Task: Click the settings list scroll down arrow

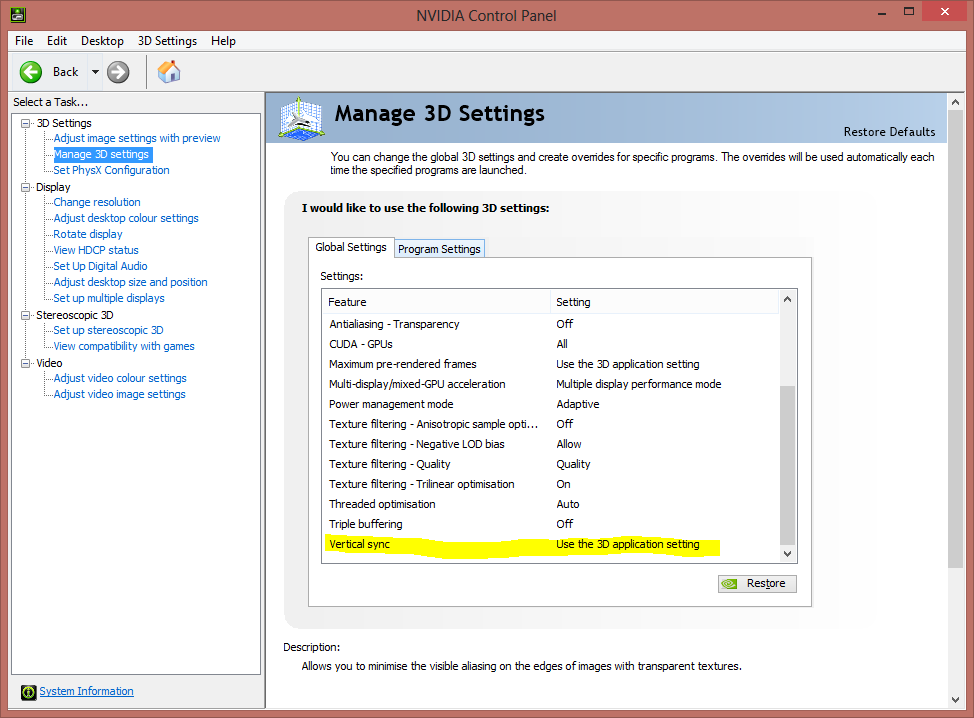Action: [788, 554]
